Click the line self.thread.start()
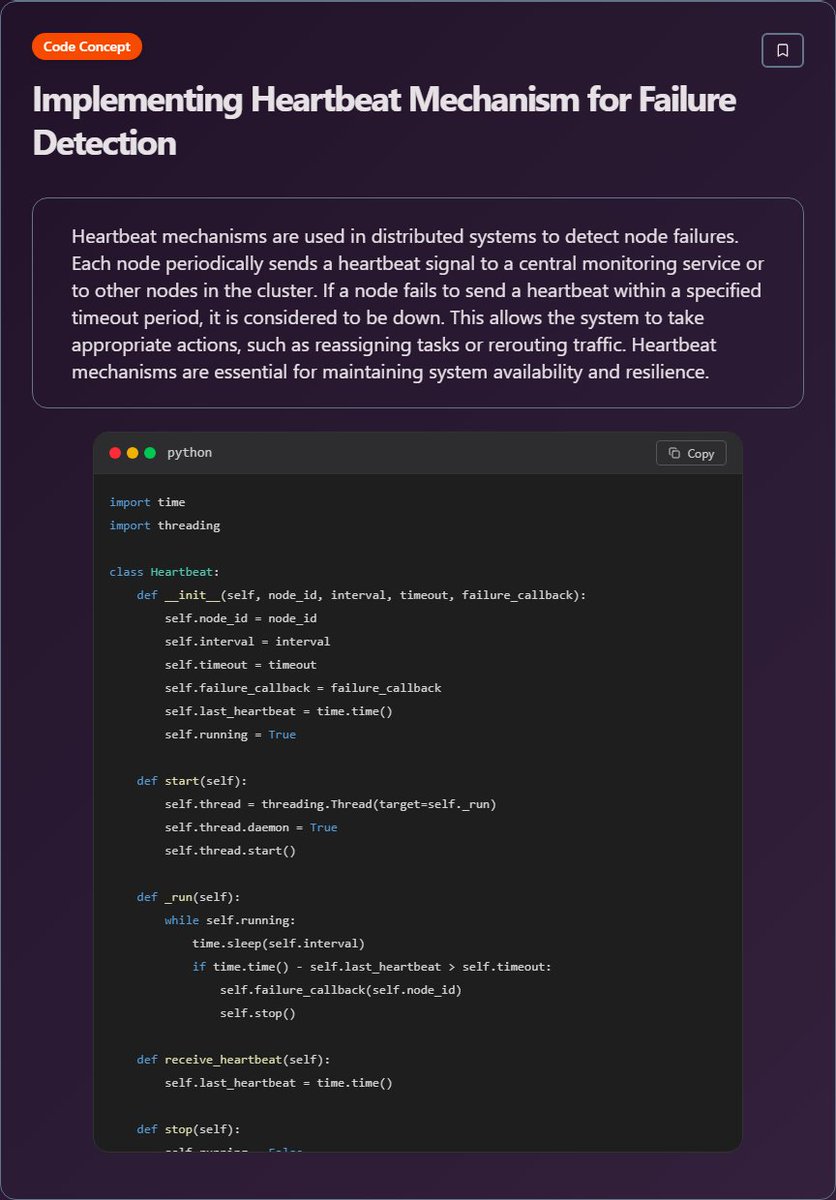The image size is (836, 1200). (x=231, y=850)
